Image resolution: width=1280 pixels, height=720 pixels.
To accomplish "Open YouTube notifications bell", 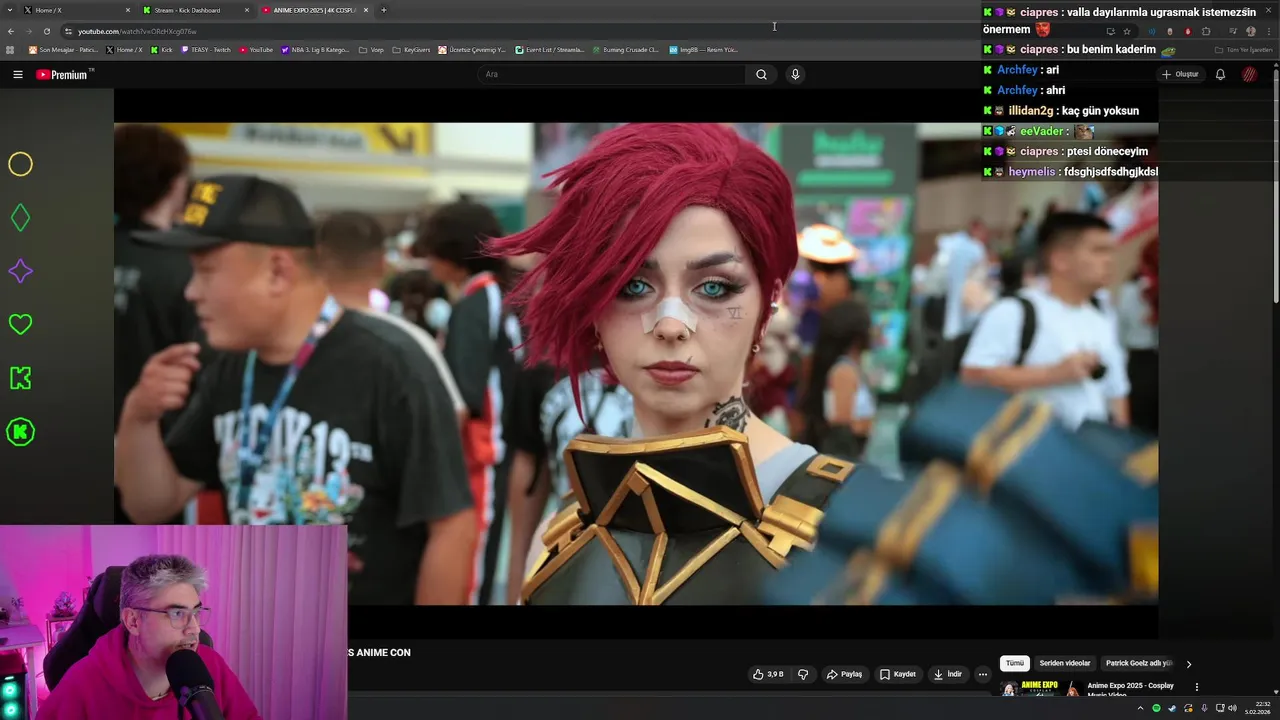I will (x=1220, y=74).
